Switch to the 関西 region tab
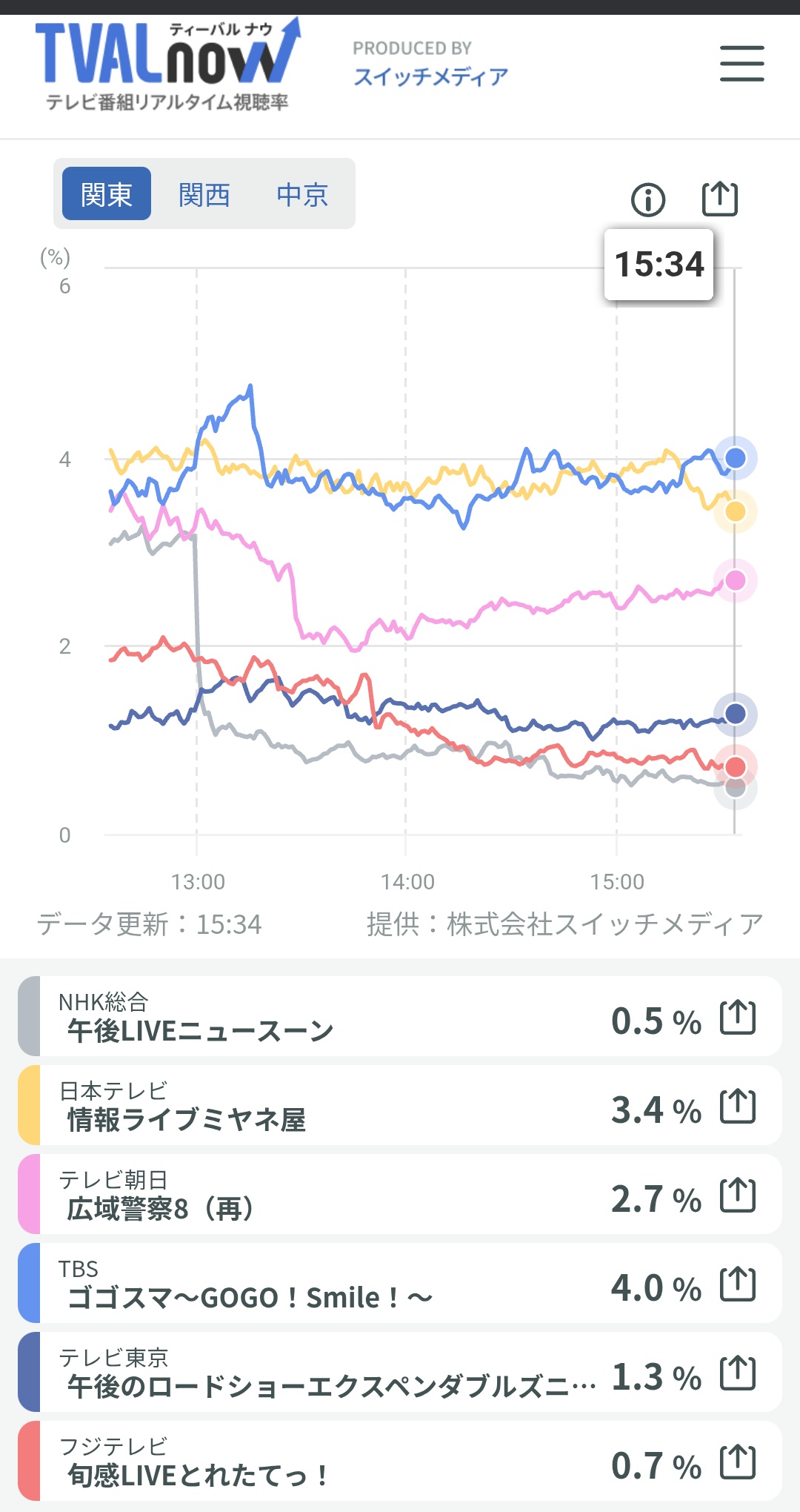Viewport: 800px width, 1512px height. point(204,194)
